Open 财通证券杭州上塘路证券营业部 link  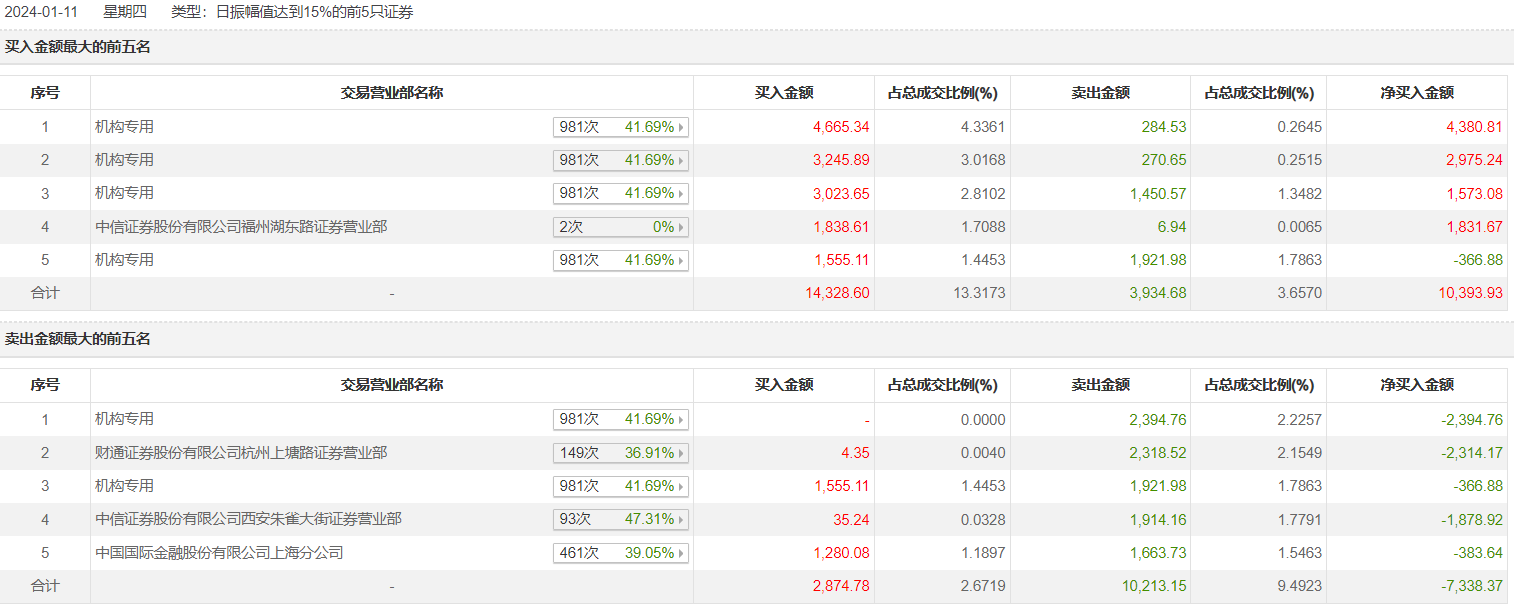[241, 453]
